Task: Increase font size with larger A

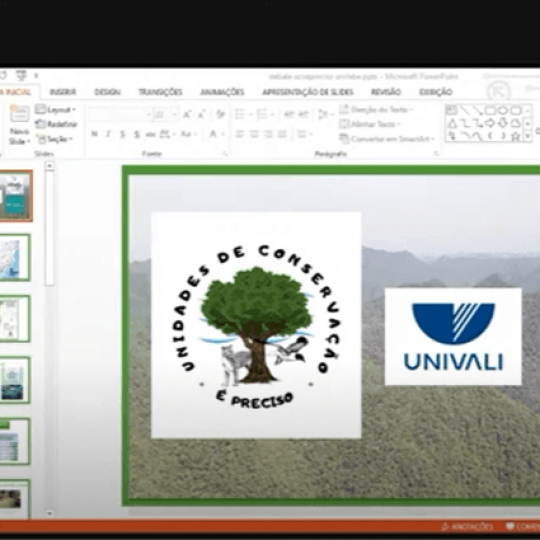Action: (187, 114)
